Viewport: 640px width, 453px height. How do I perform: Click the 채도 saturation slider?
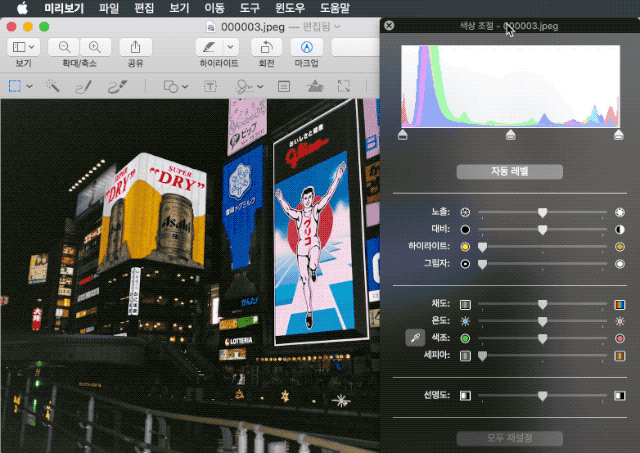[x=542, y=304]
